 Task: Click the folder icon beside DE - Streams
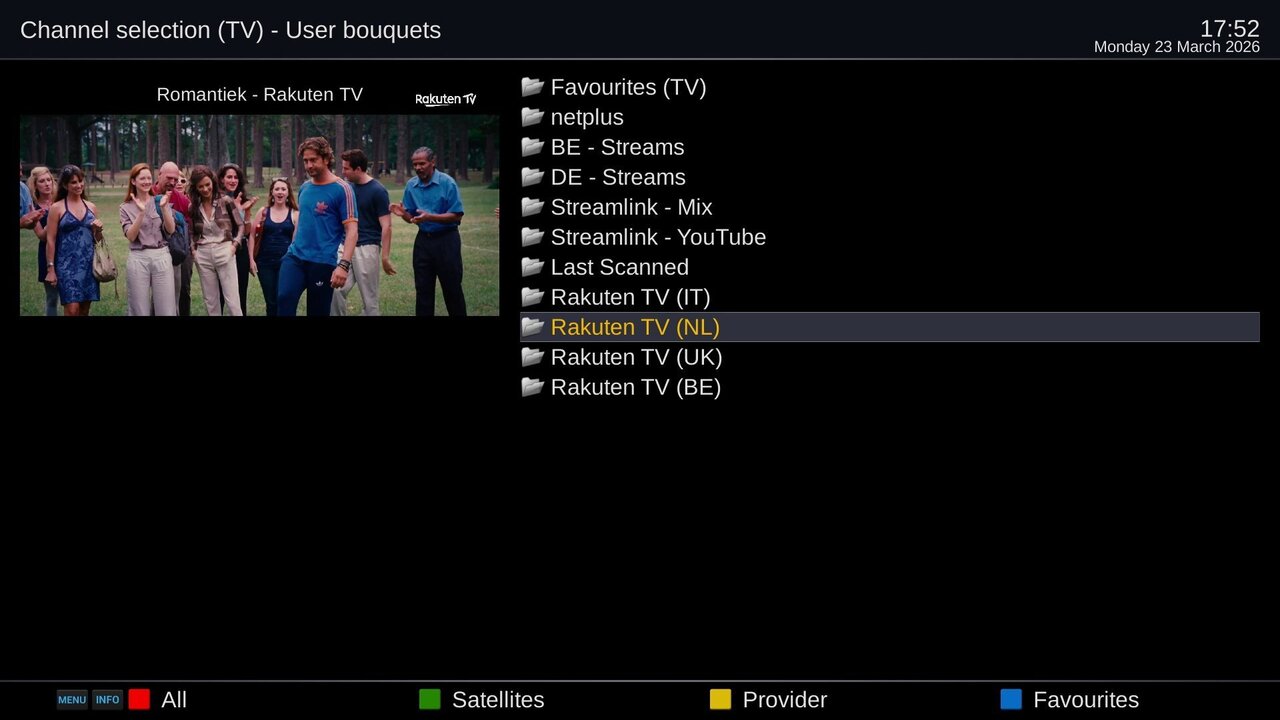tap(532, 177)
